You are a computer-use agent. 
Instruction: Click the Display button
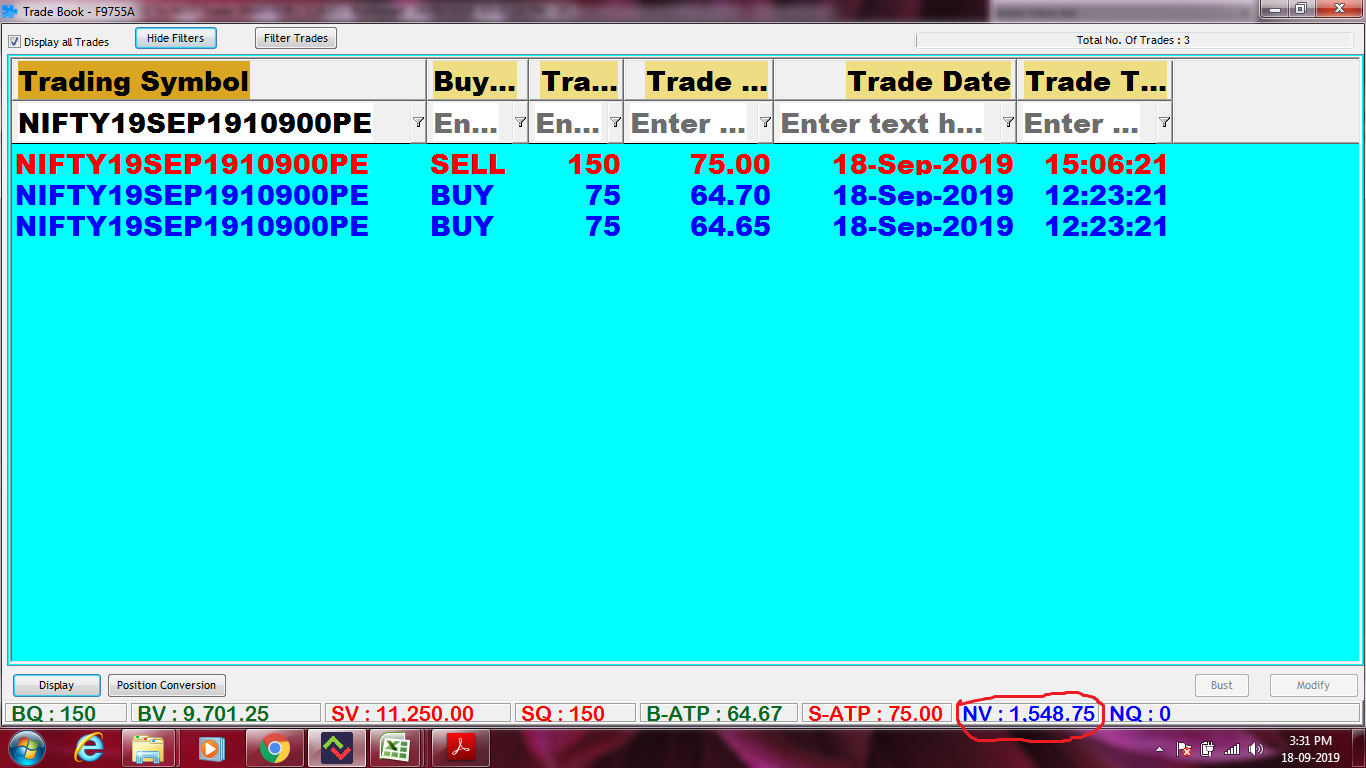click(57, 685)
